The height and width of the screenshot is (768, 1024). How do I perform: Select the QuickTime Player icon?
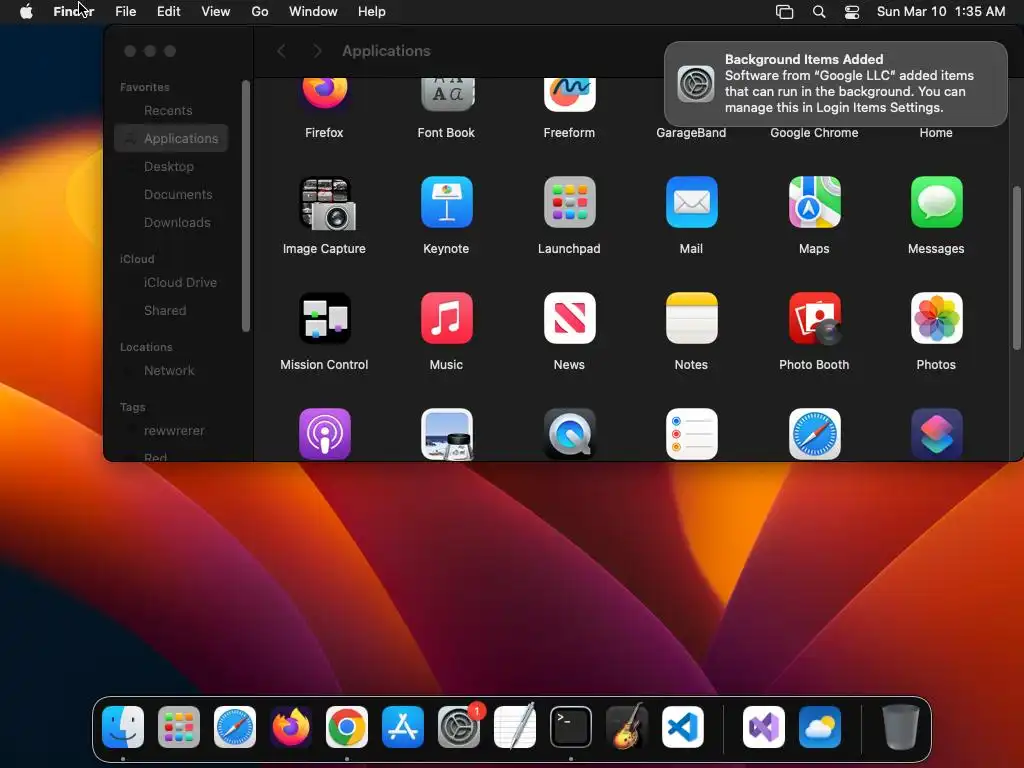569,434
